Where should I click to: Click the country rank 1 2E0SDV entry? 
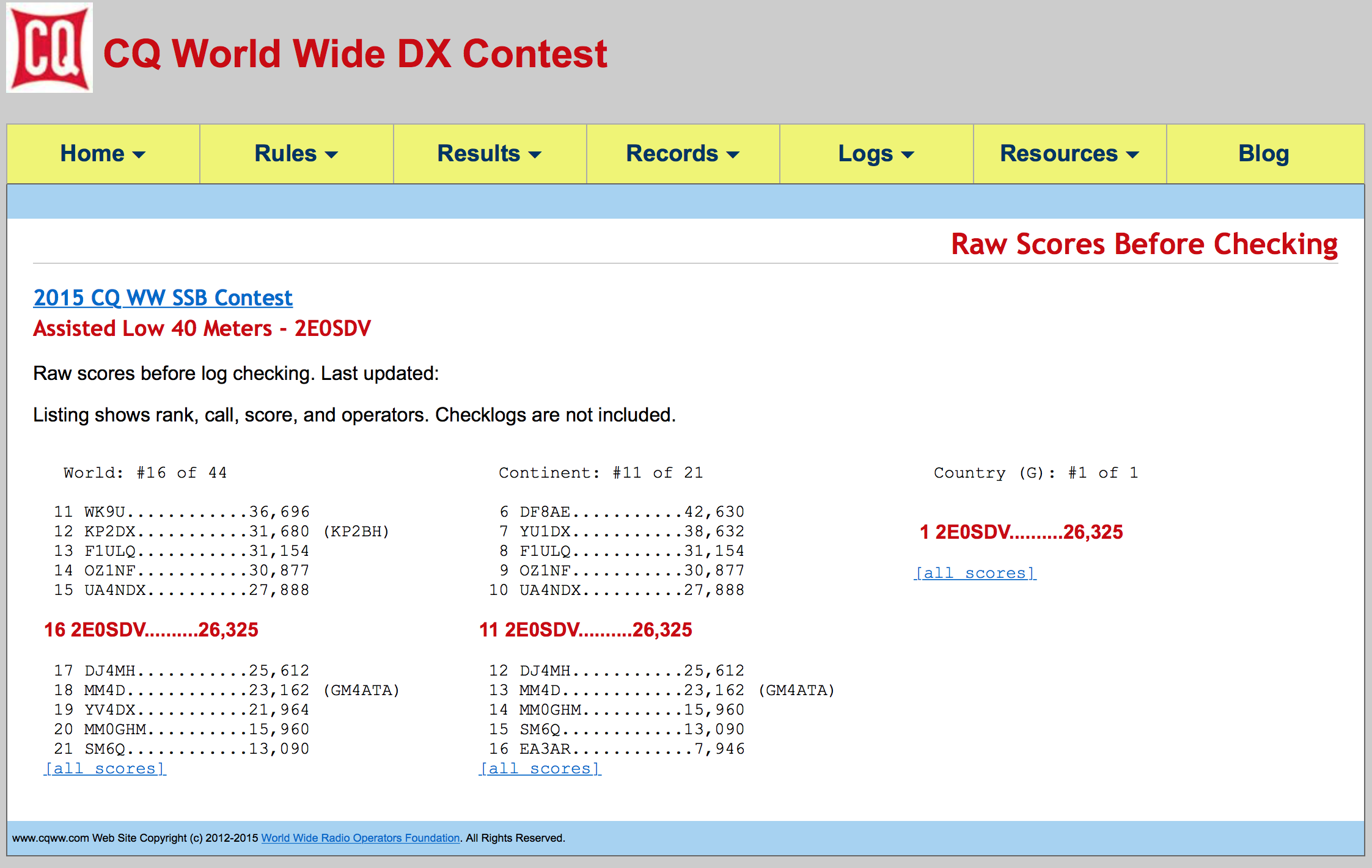pyautogui.click(x=1021, y=532)
